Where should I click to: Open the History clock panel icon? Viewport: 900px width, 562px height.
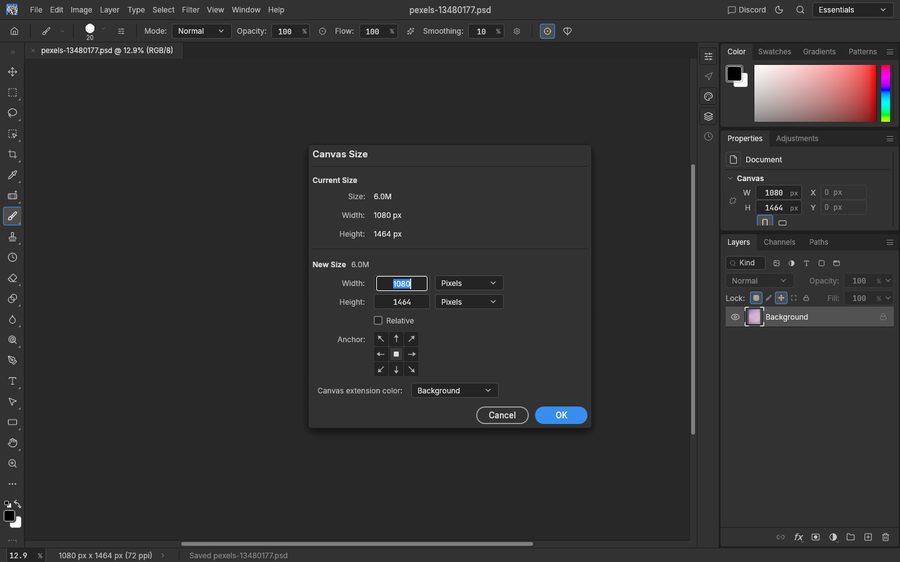tap(708, 137)
